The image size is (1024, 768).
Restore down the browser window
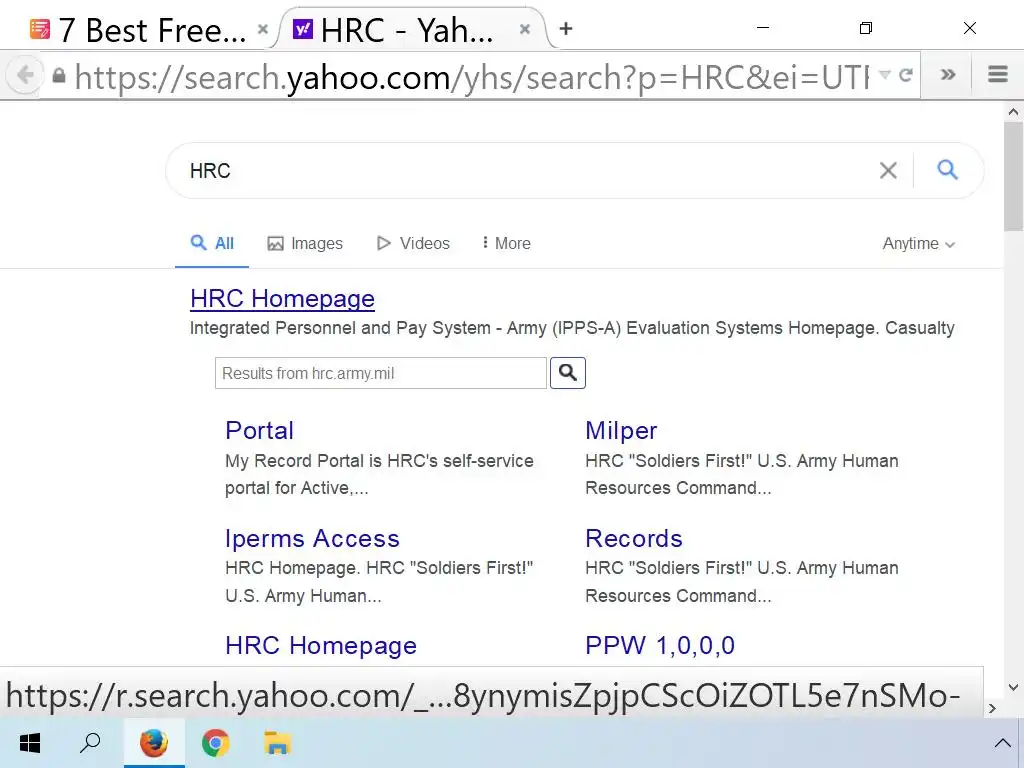coord(866,27)
